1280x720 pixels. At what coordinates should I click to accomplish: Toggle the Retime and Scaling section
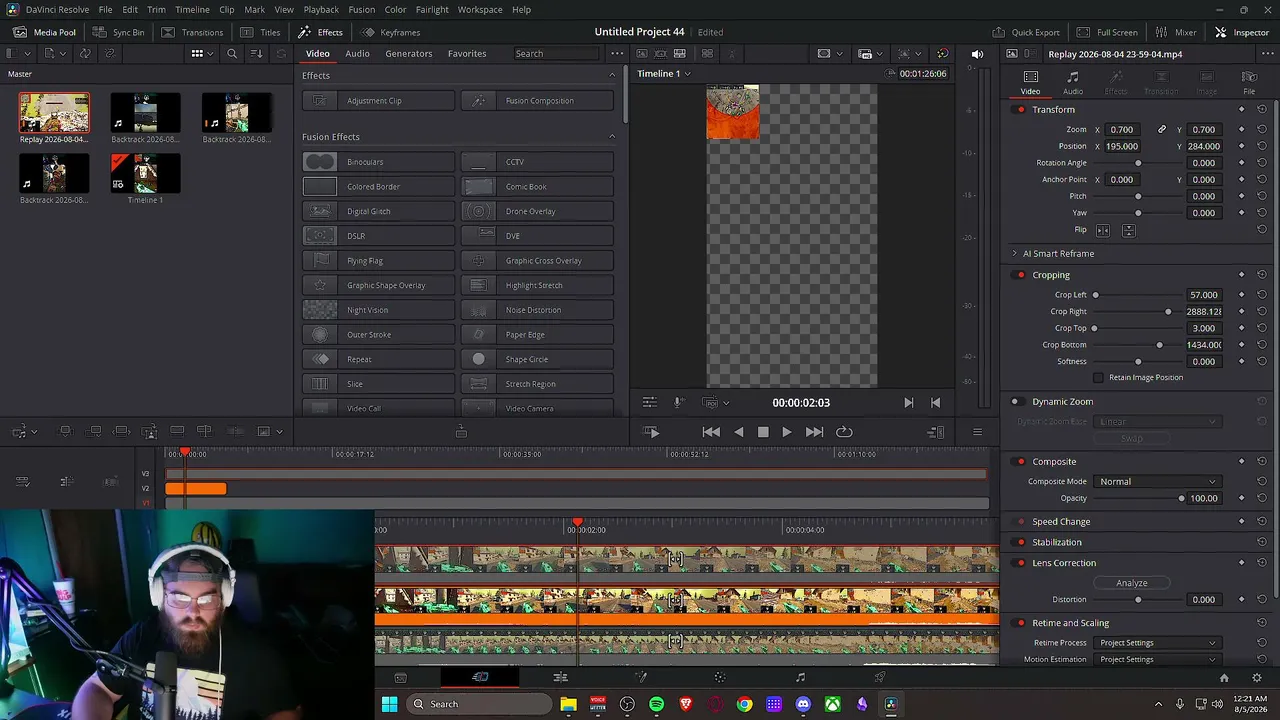(1020, 623)
